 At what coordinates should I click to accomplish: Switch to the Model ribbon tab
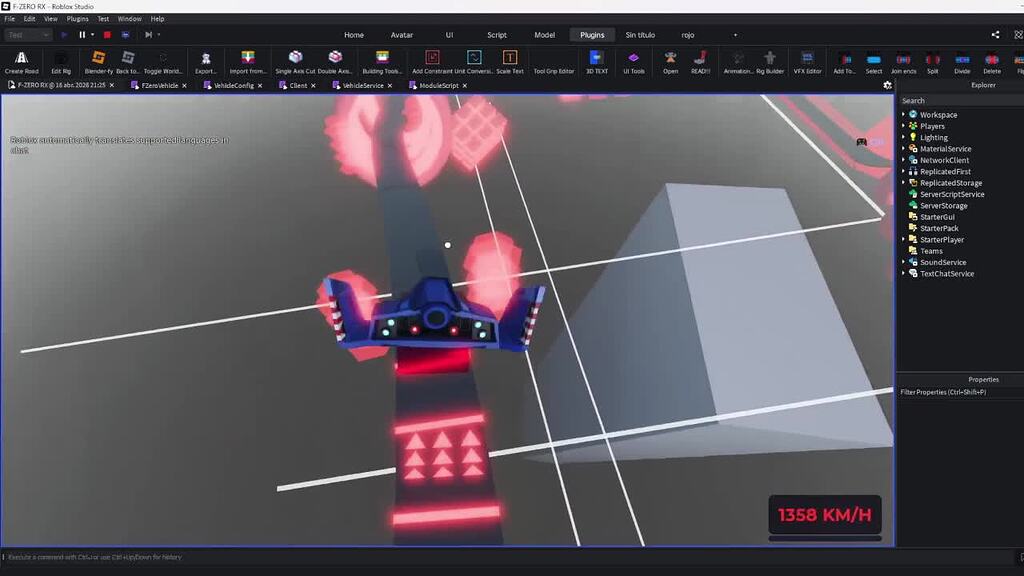click(545, 35)
